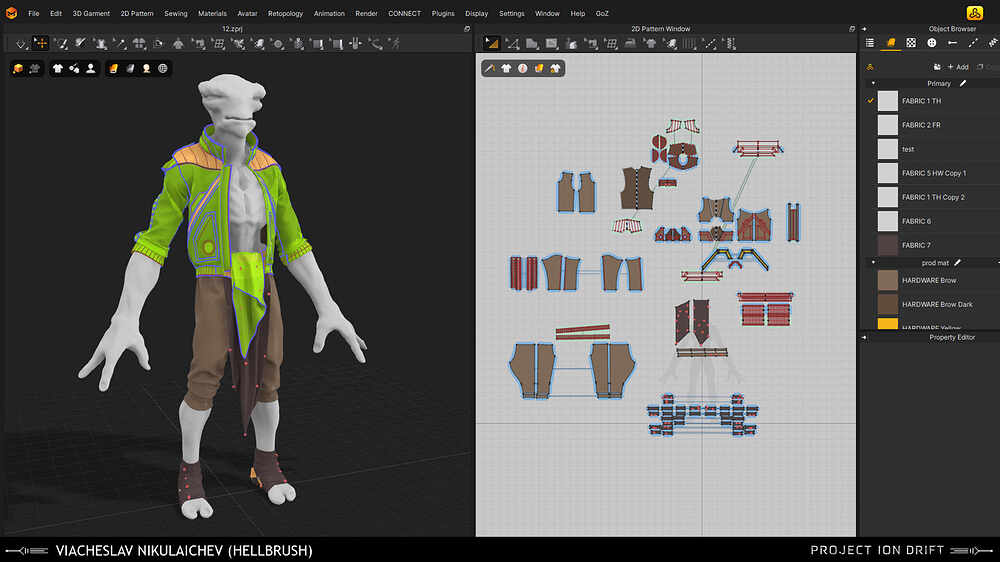The width and height of the screenshot is (1000, 562).
Task: Click the zipper/seam tape tool in 2D toolbar
Action: click(731, 43)
